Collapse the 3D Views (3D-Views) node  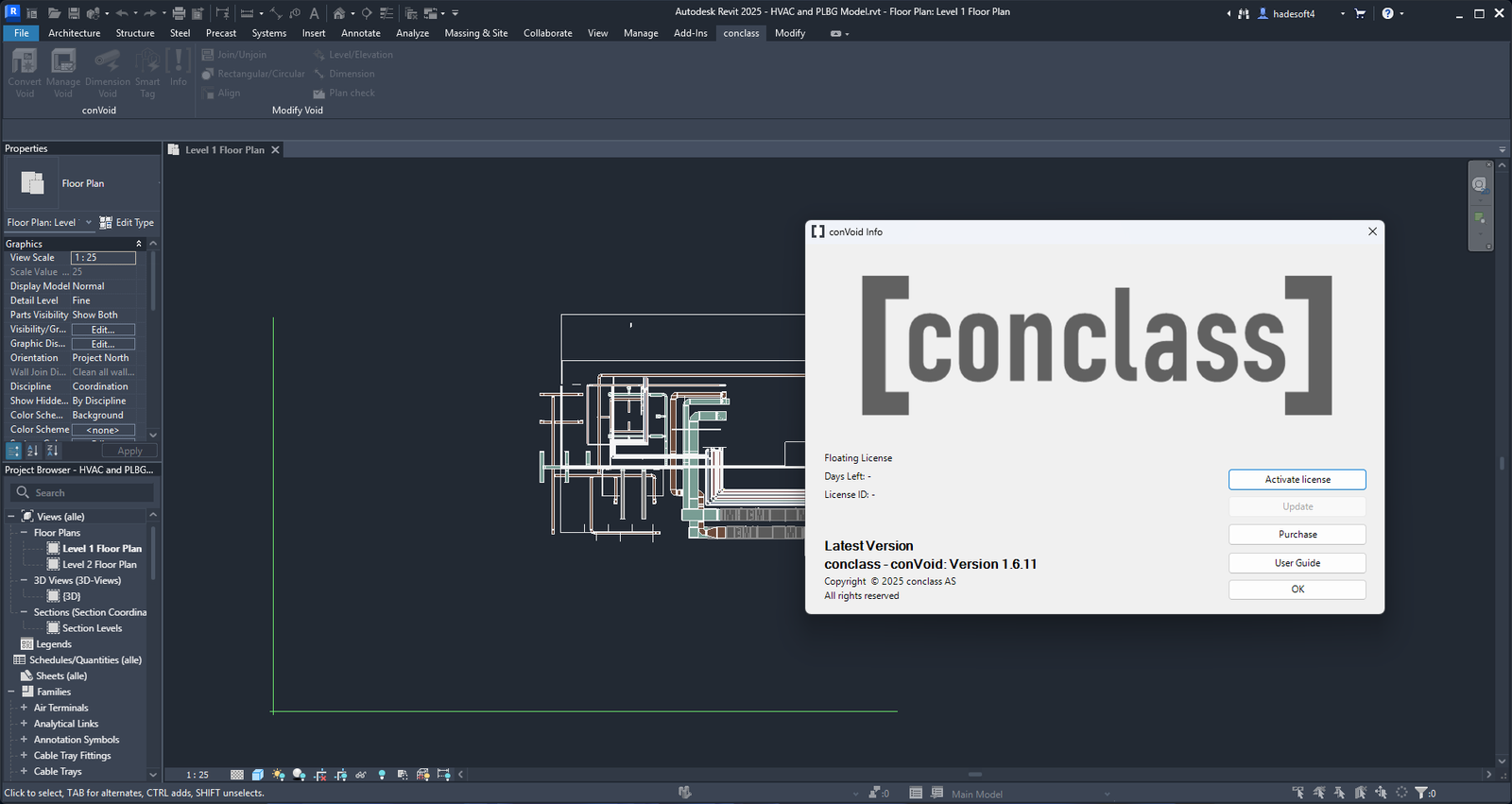(x=24, y=580)
